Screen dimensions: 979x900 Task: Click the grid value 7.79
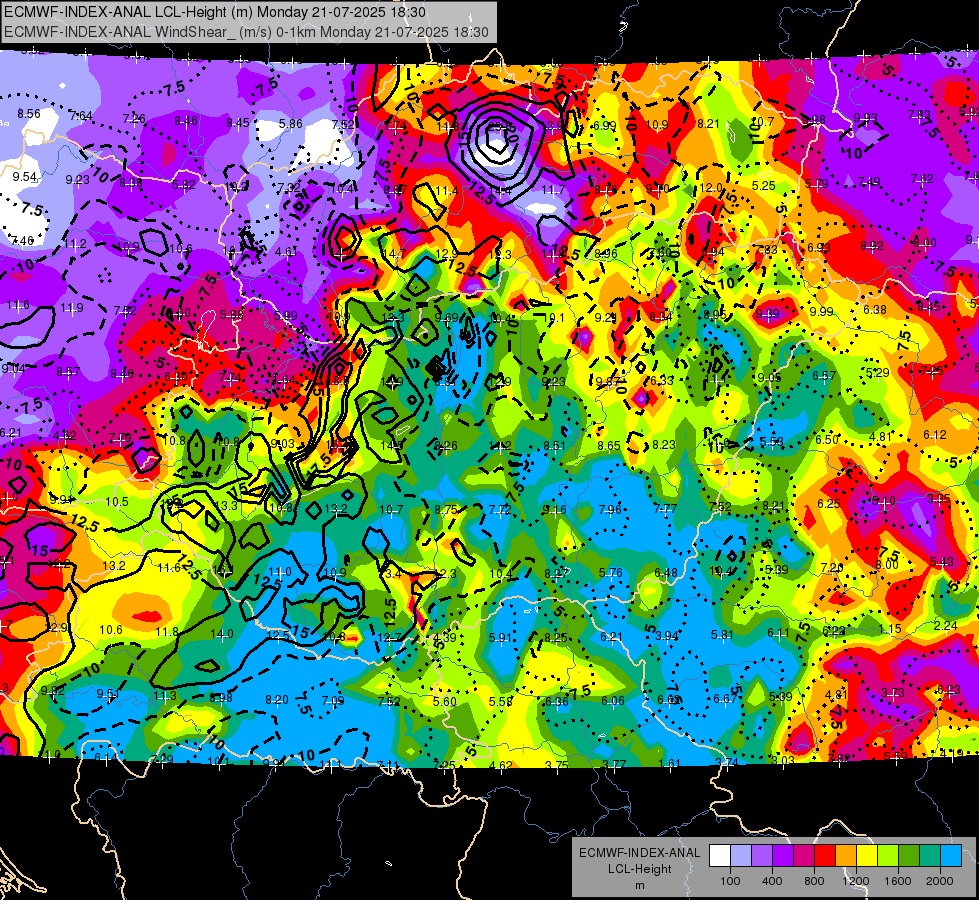(120, 438)
